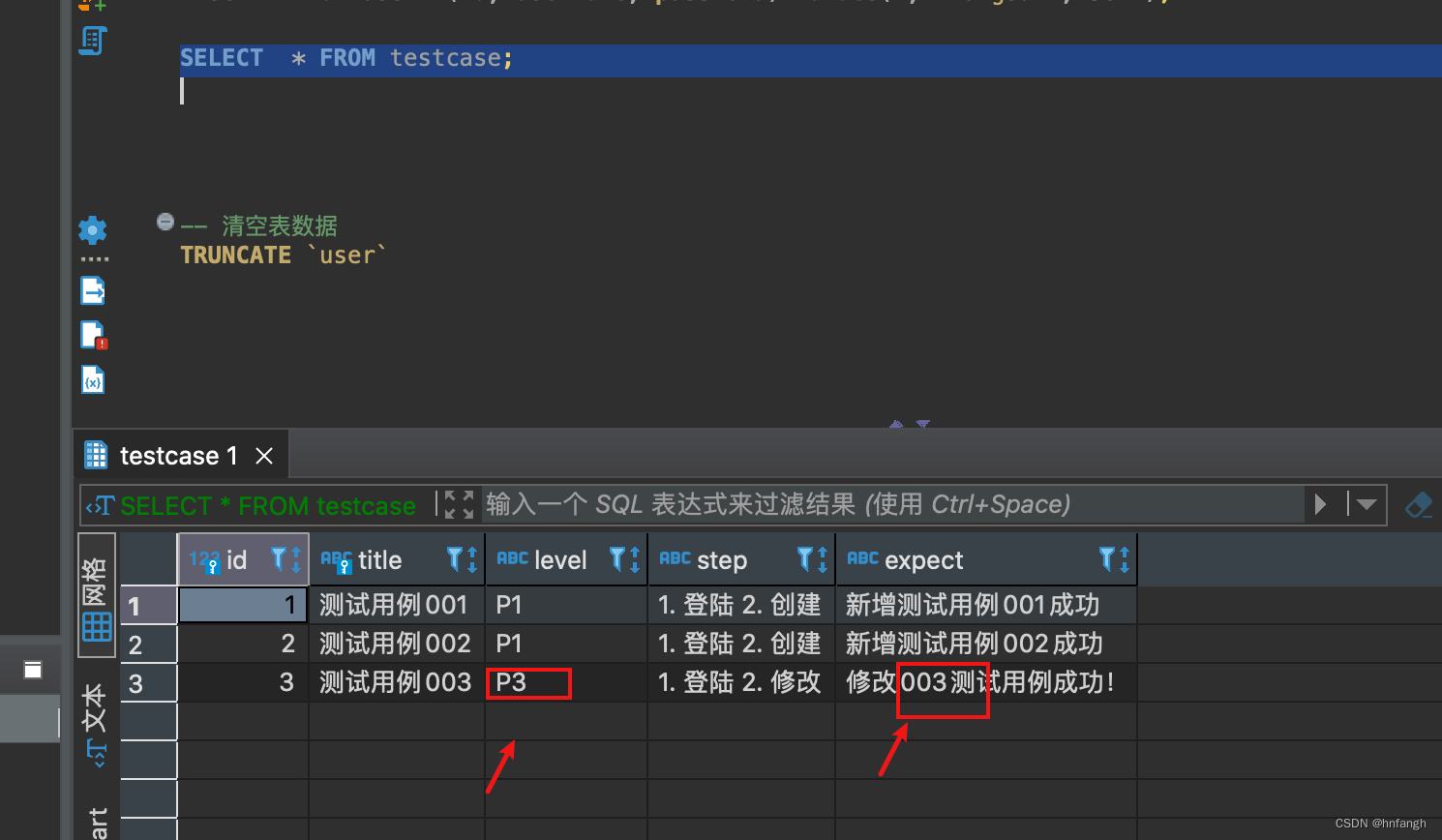Click the three-dots overflow below gear icon
The image size is (1442, 840).
point(94,259)
